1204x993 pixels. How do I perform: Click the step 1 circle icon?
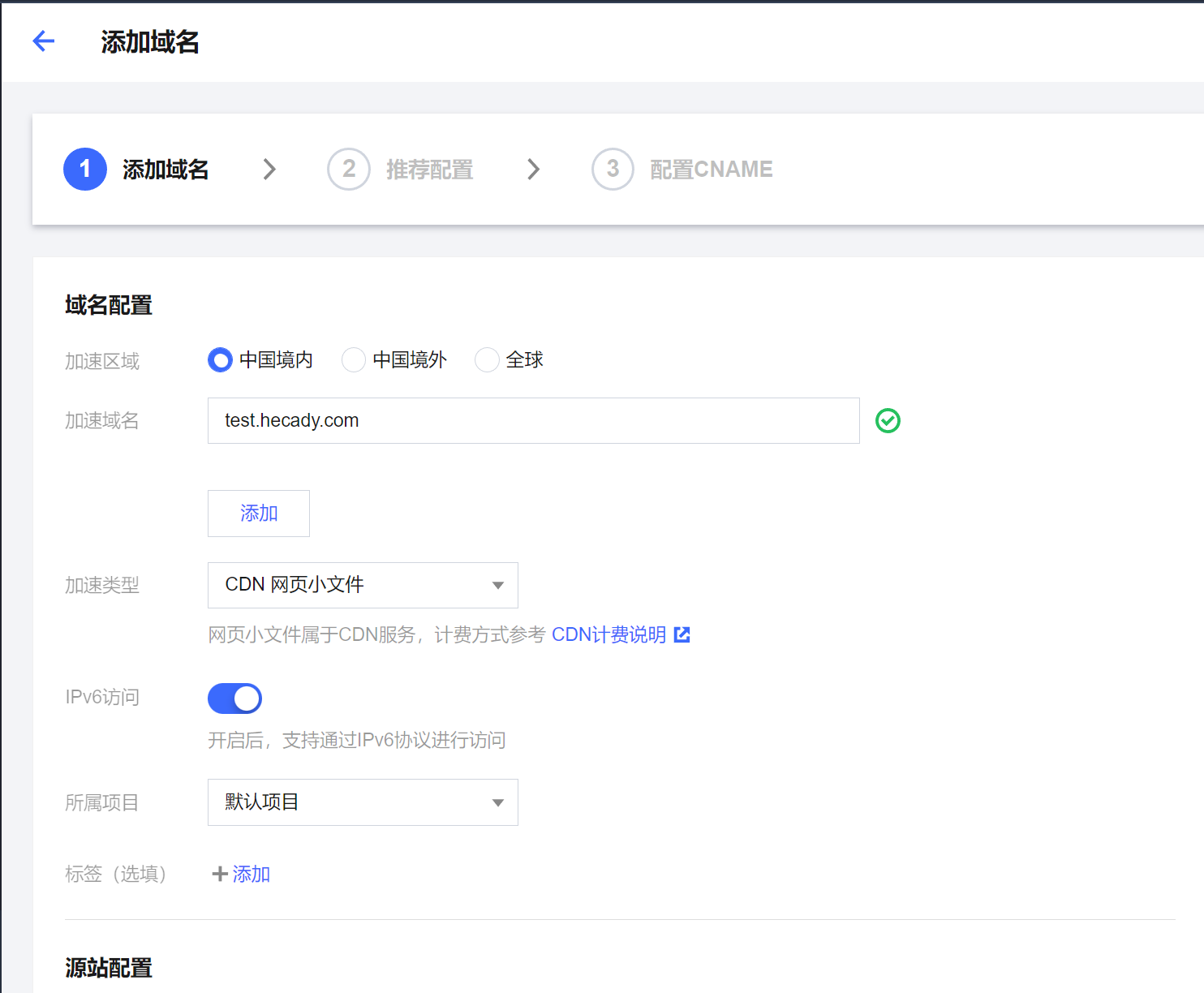pos(85,169)
